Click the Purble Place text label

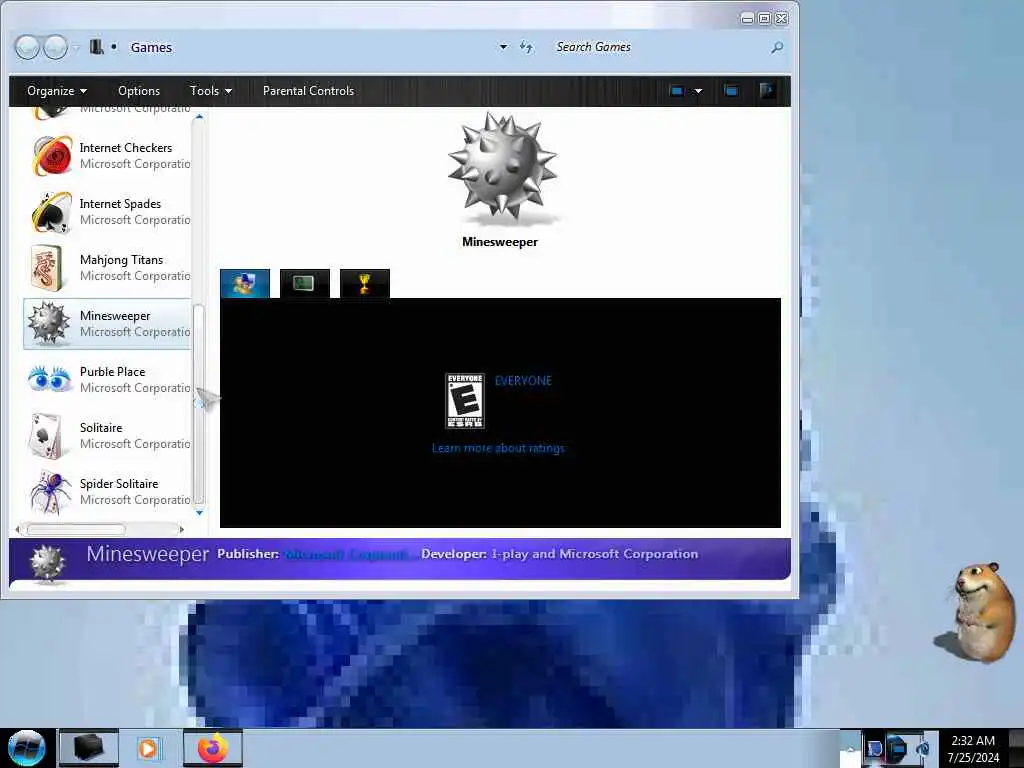(112, 372)
